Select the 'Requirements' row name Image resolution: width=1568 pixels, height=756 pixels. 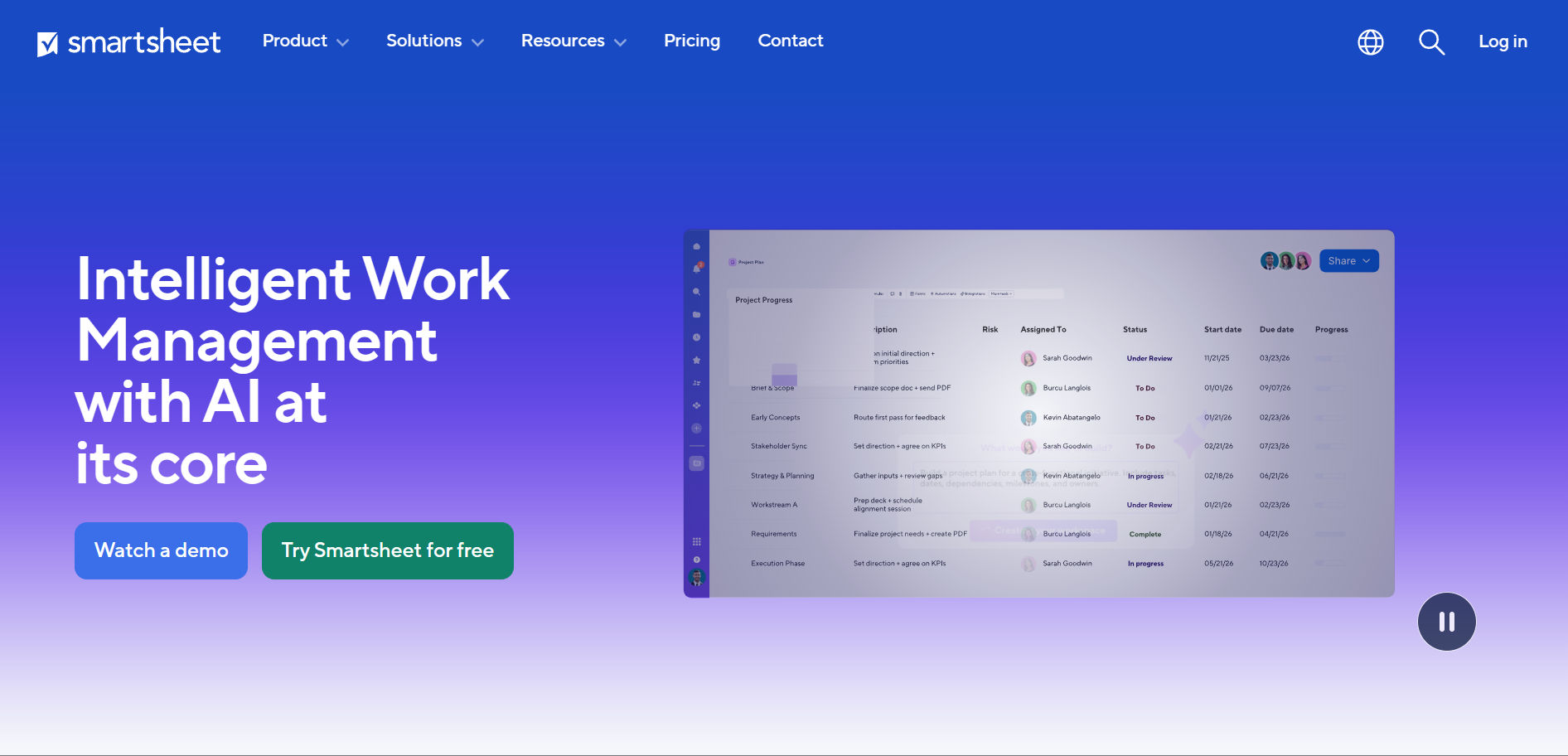[x=774, y=534]
